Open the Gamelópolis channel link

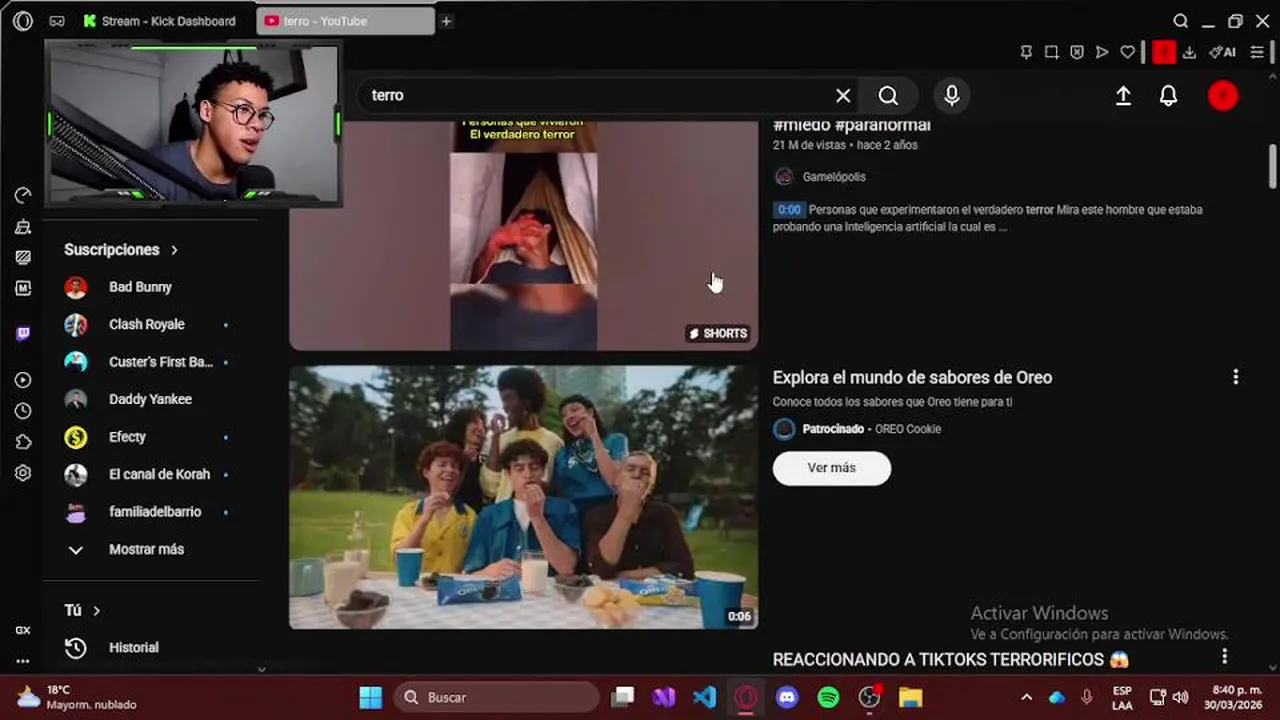point(834,177)
